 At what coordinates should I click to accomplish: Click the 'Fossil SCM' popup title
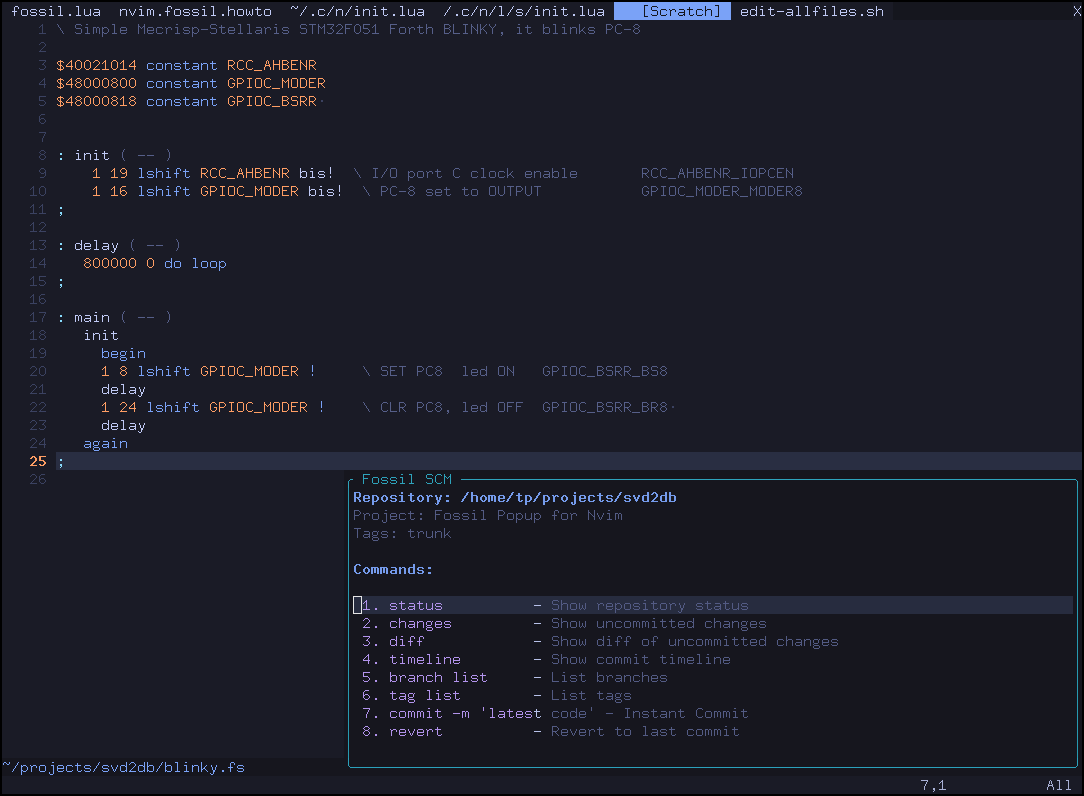pos(406,479)
